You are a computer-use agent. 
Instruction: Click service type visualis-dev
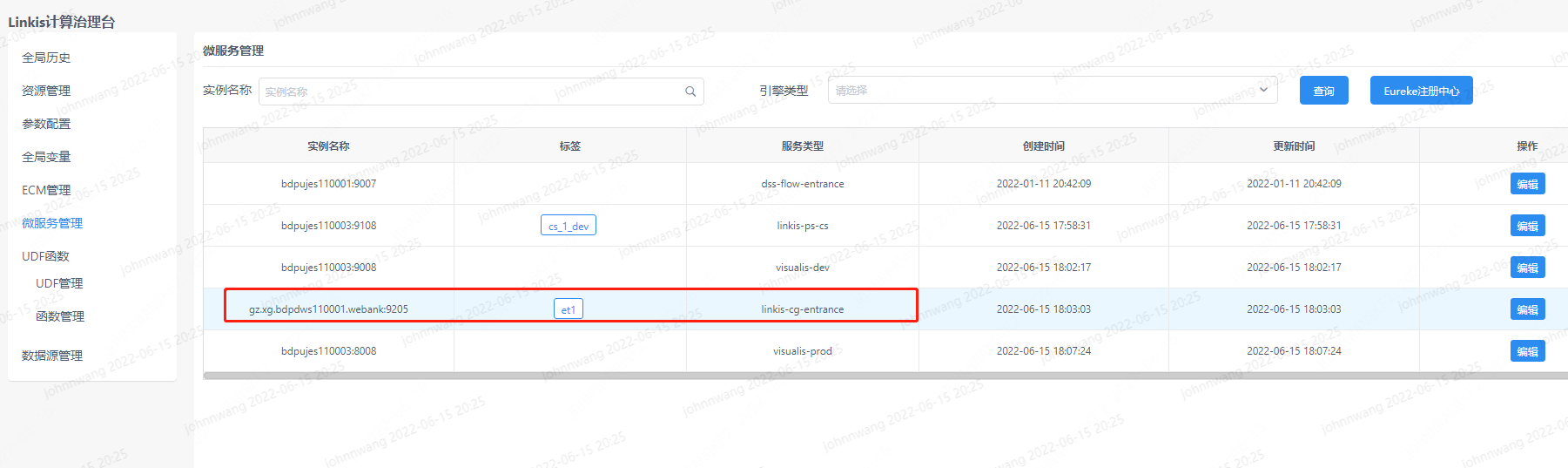coord(803,268)
